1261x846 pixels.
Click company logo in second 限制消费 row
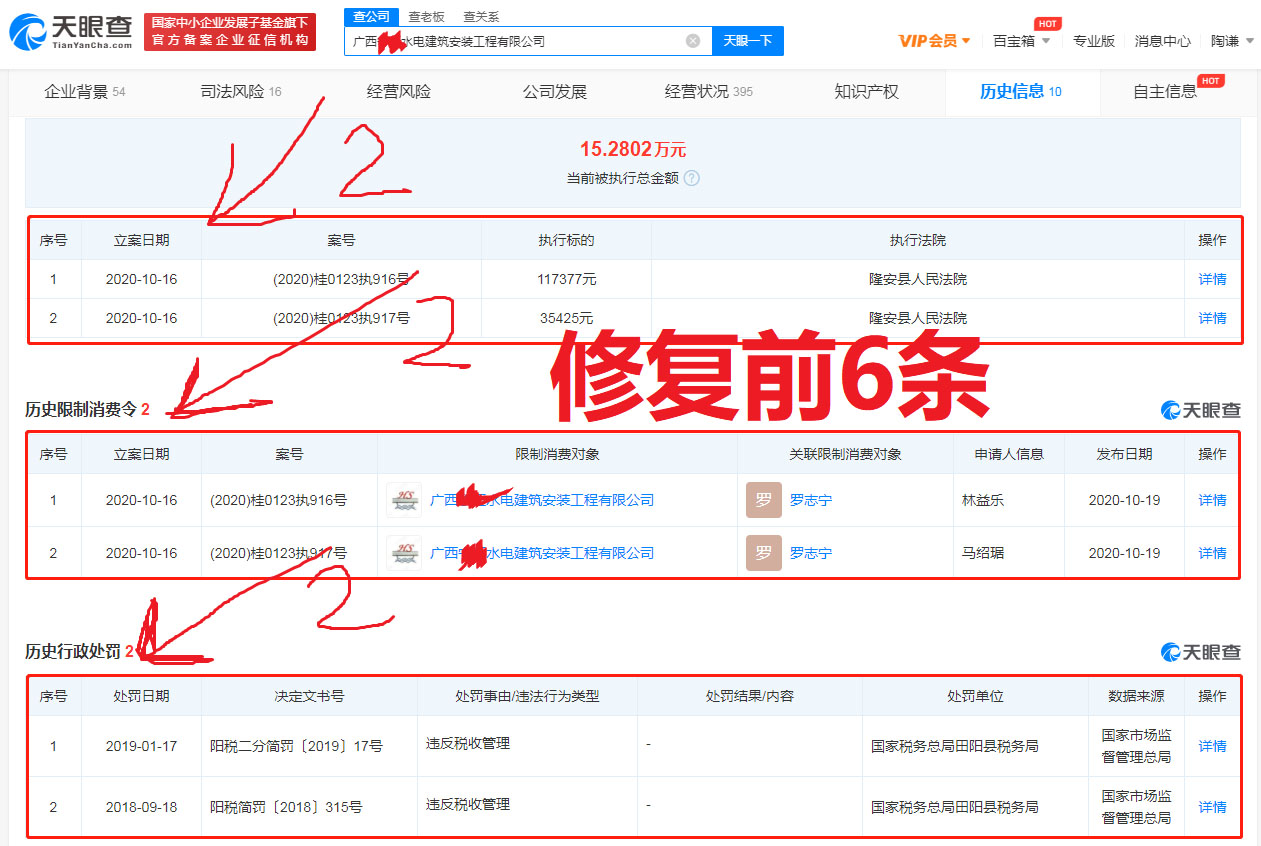[404, 553]
